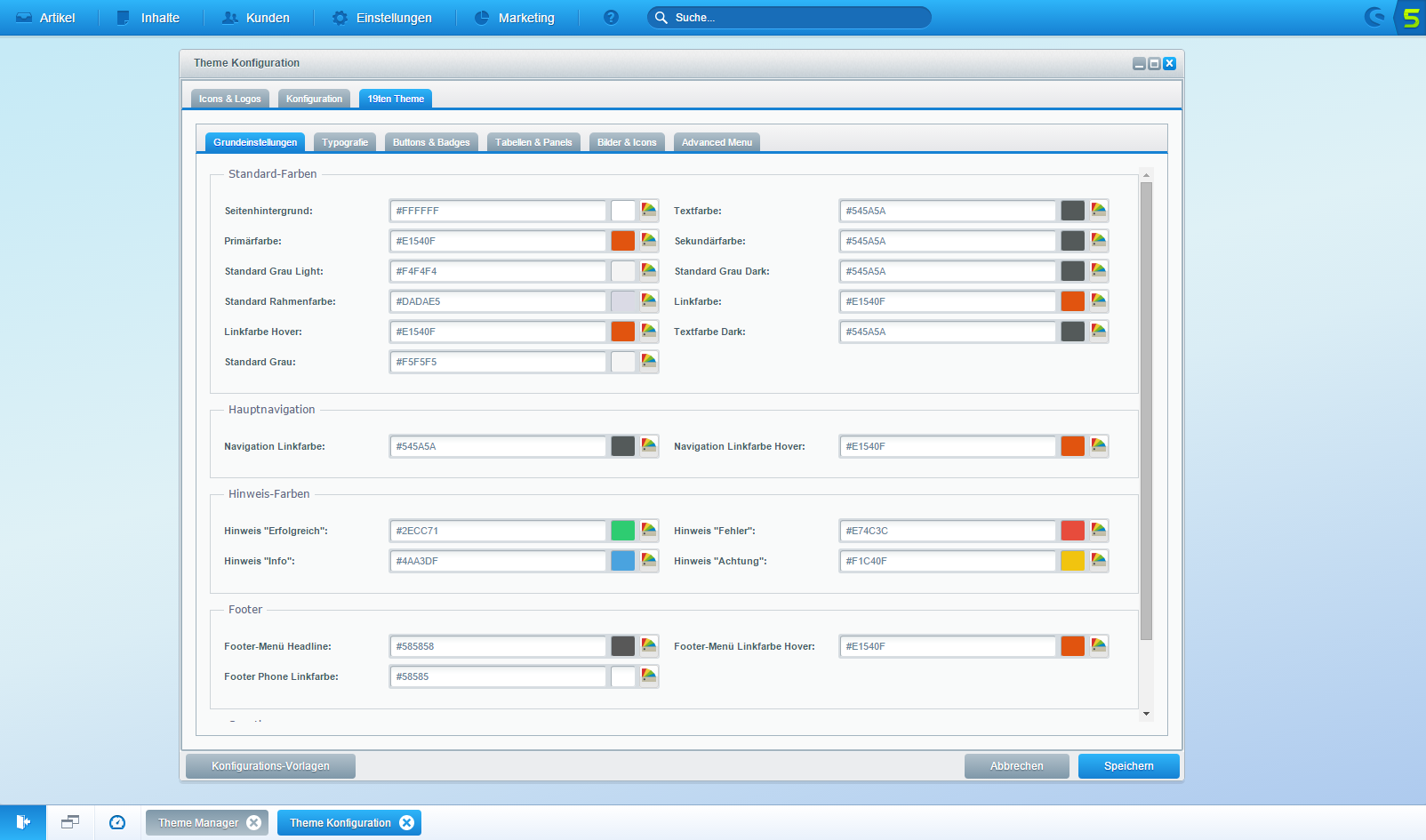Switch to the Icons & Logos tab
The width and height of the screenshot is (1426, 840).
(x=229, y=99)
